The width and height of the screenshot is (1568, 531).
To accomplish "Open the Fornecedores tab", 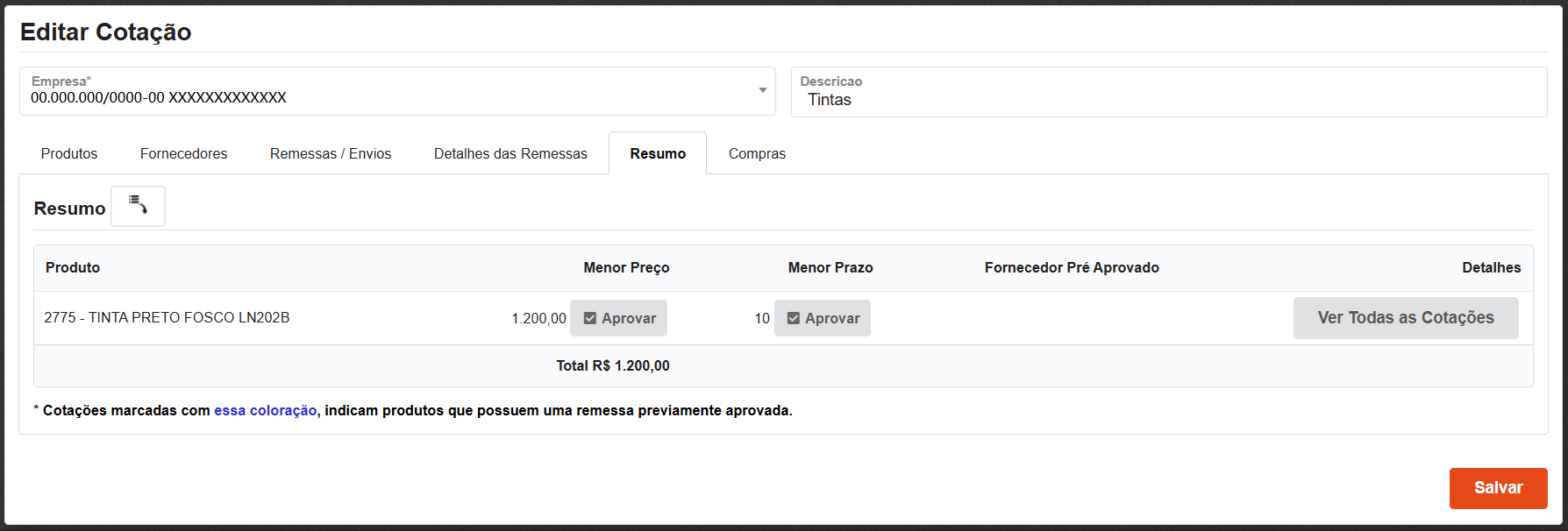I will 183,153.
